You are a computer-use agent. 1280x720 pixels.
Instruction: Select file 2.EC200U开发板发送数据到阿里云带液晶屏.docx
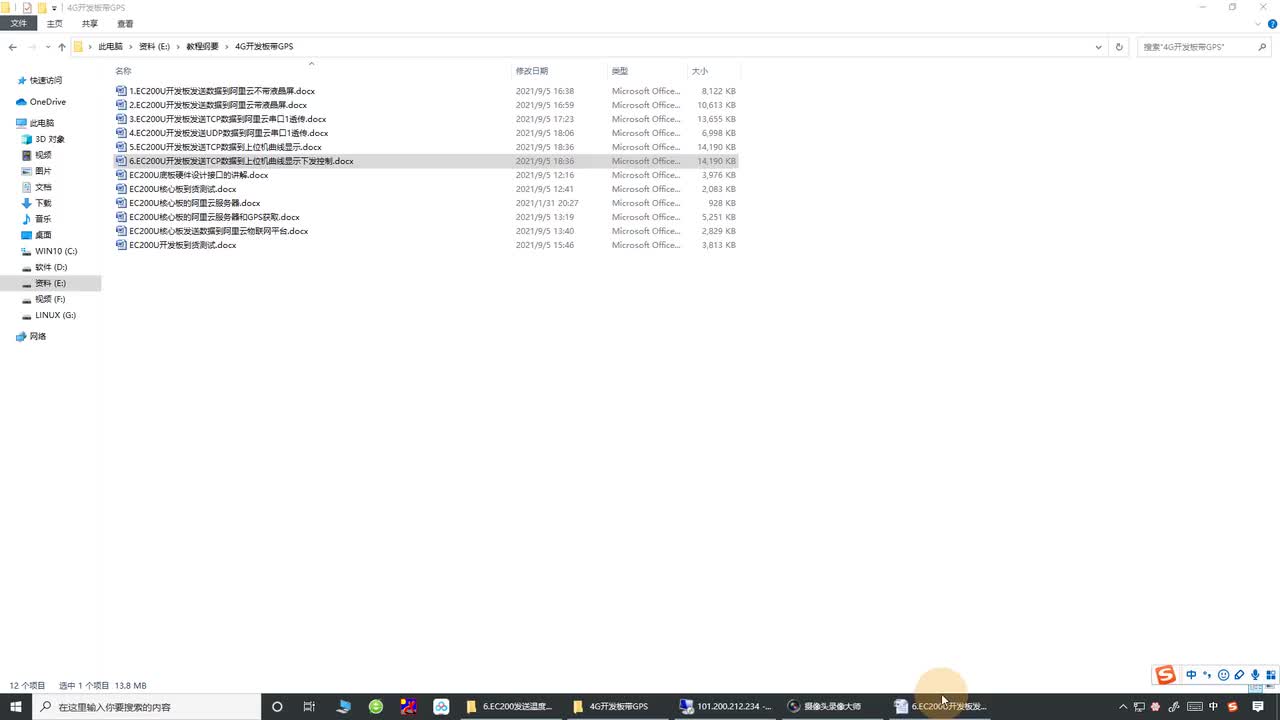tap(217, 105)
